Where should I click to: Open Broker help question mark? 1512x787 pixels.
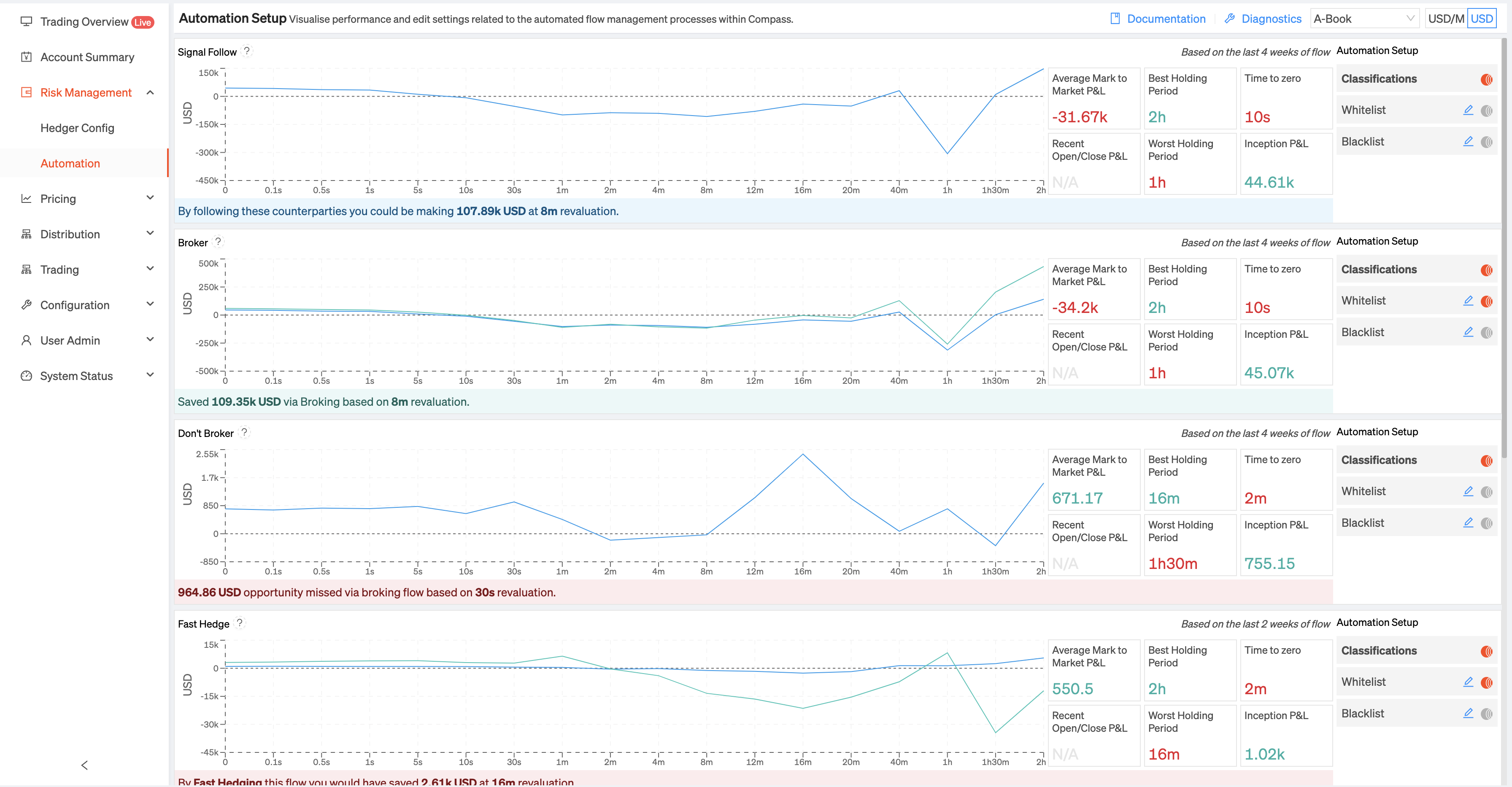219,242
